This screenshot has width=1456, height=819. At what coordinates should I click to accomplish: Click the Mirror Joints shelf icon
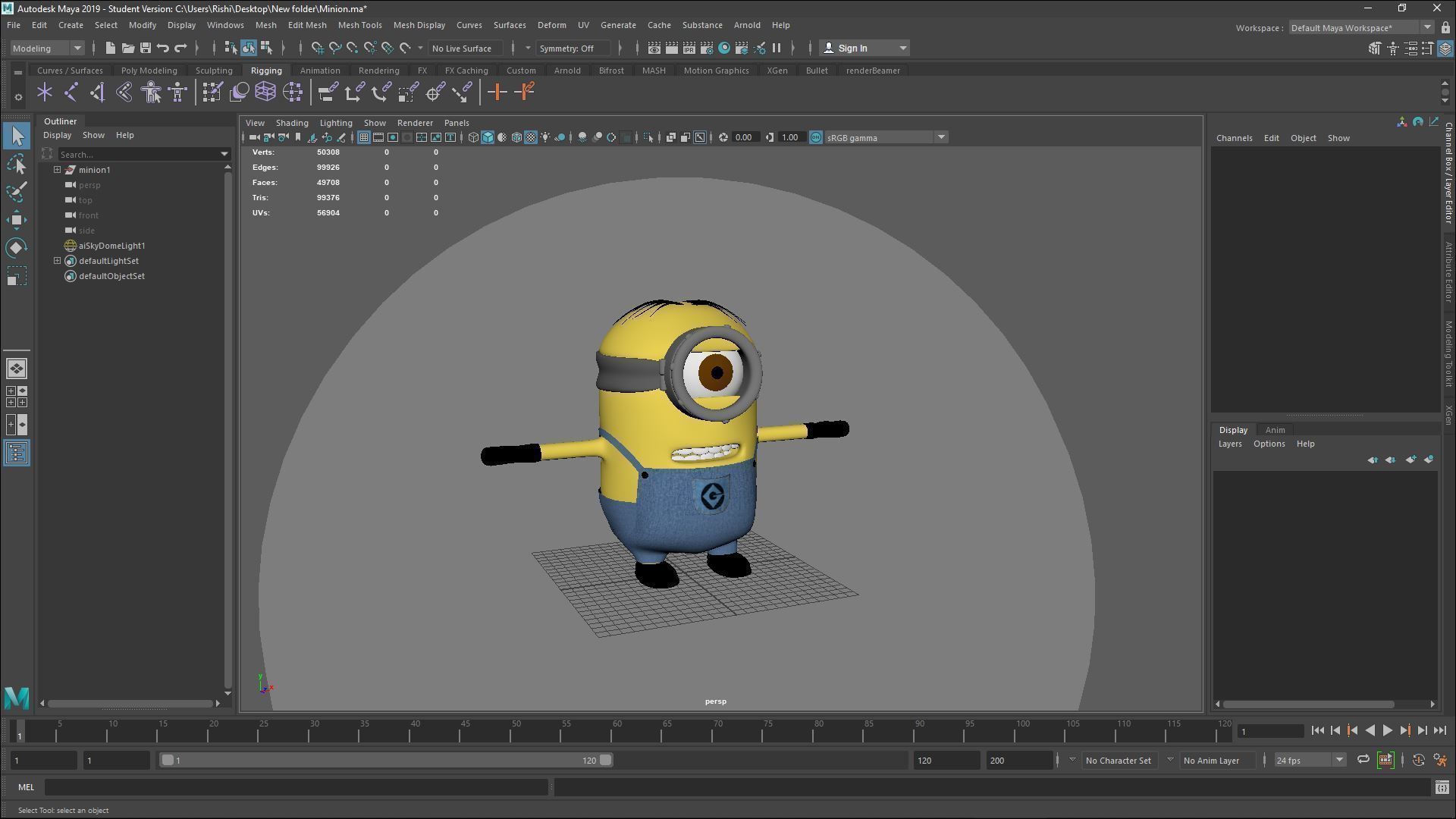point(98,93)
